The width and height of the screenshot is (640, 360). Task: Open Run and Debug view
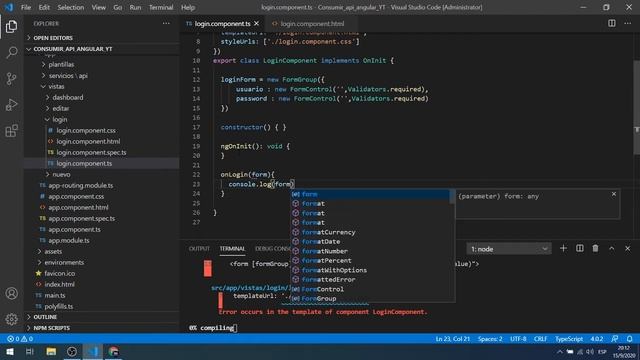pos(11,104)
